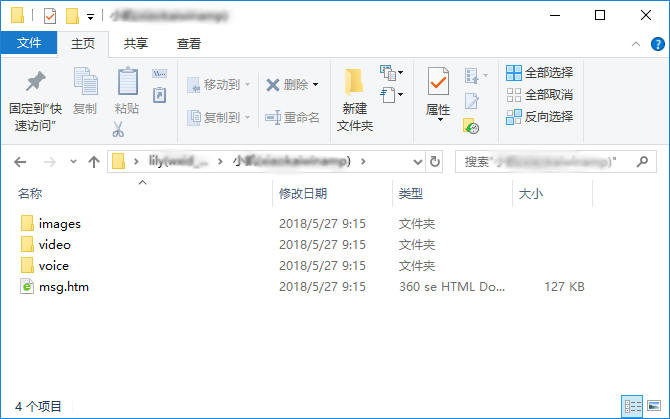Click the Rename (重命名) button
The height and width of the screenshot is (419, 670).
[292, 117]
